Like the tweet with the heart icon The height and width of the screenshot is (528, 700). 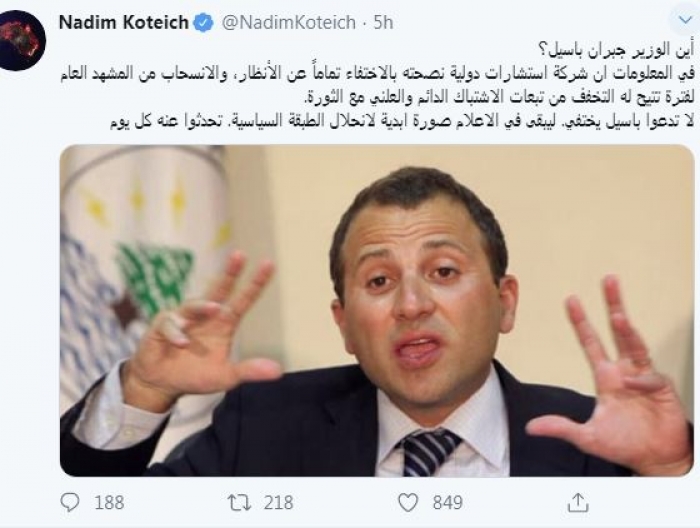tap(408, 503)
